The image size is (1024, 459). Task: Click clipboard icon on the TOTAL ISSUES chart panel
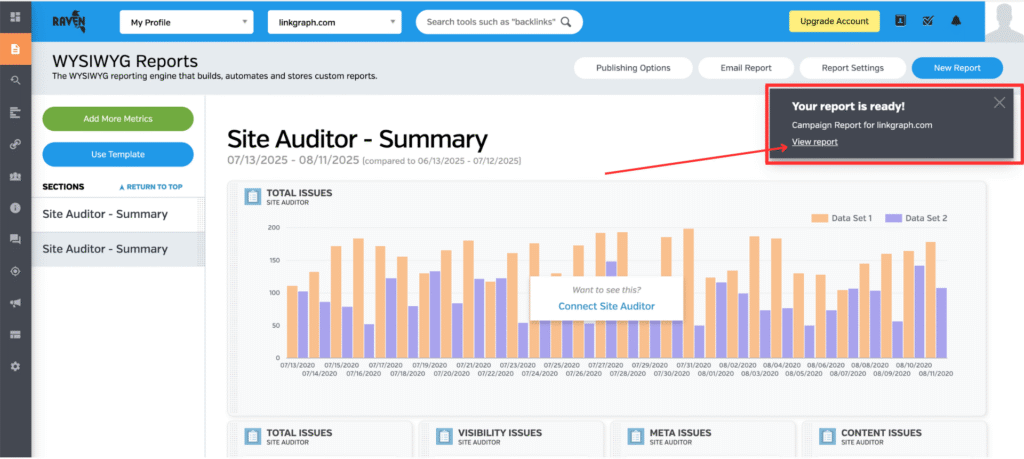click(253, 197)
